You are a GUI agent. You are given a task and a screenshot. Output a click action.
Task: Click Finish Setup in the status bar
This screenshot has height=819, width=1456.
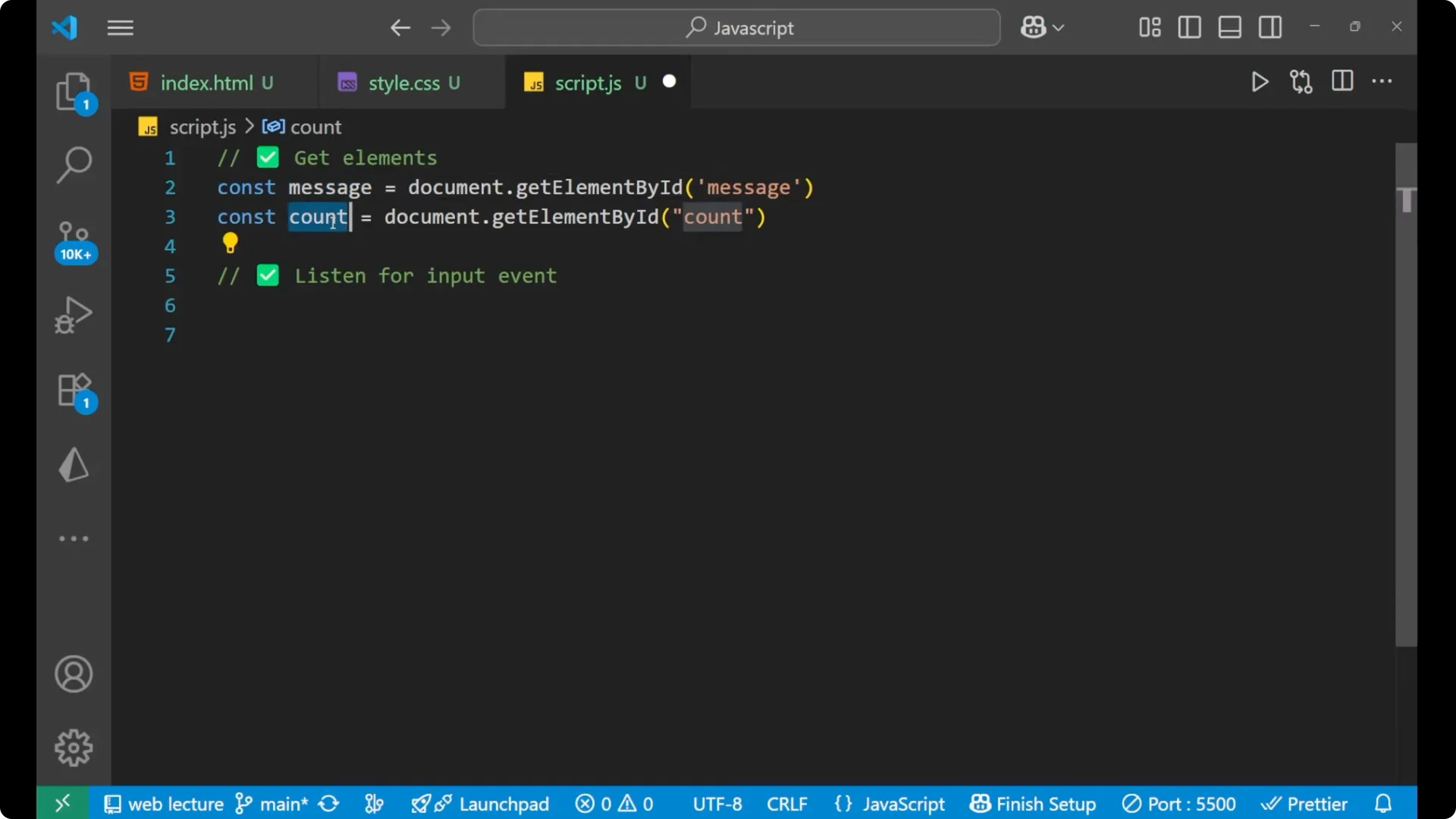point(1033,804)
